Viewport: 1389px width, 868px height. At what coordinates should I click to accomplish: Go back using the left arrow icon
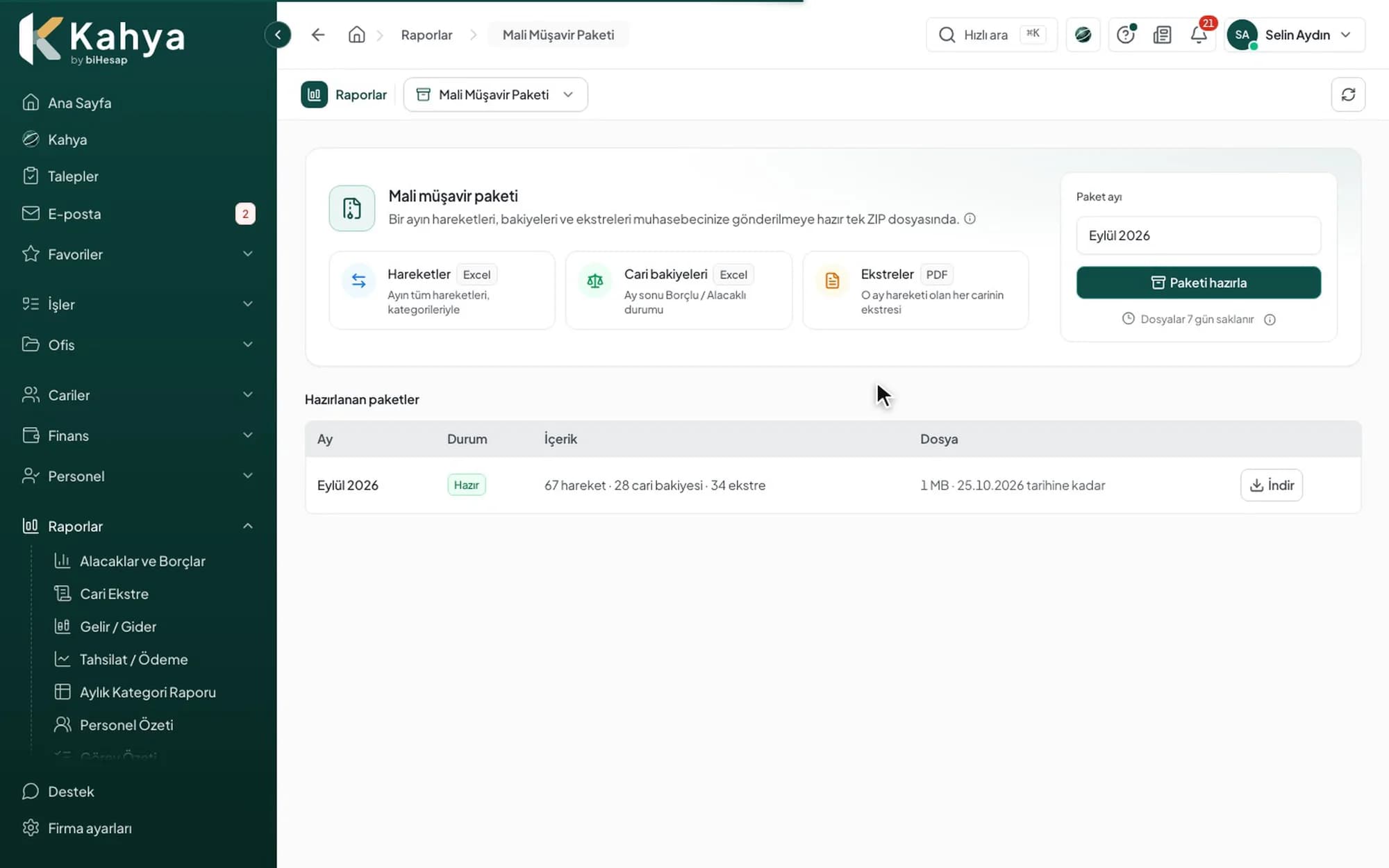tap(318, 35)
